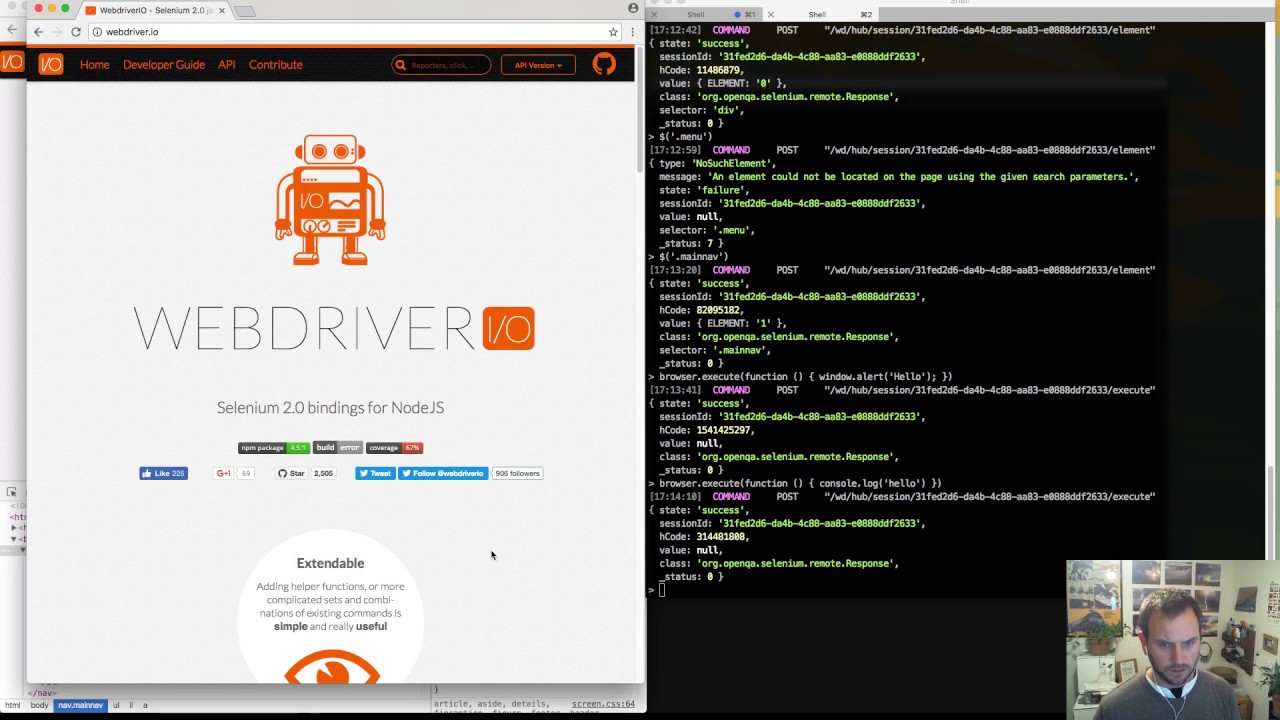Viewport: 1280px width, 720px height.
Task: Select body in the DevTools breadcrumb
Action: (x=39, y=705)
